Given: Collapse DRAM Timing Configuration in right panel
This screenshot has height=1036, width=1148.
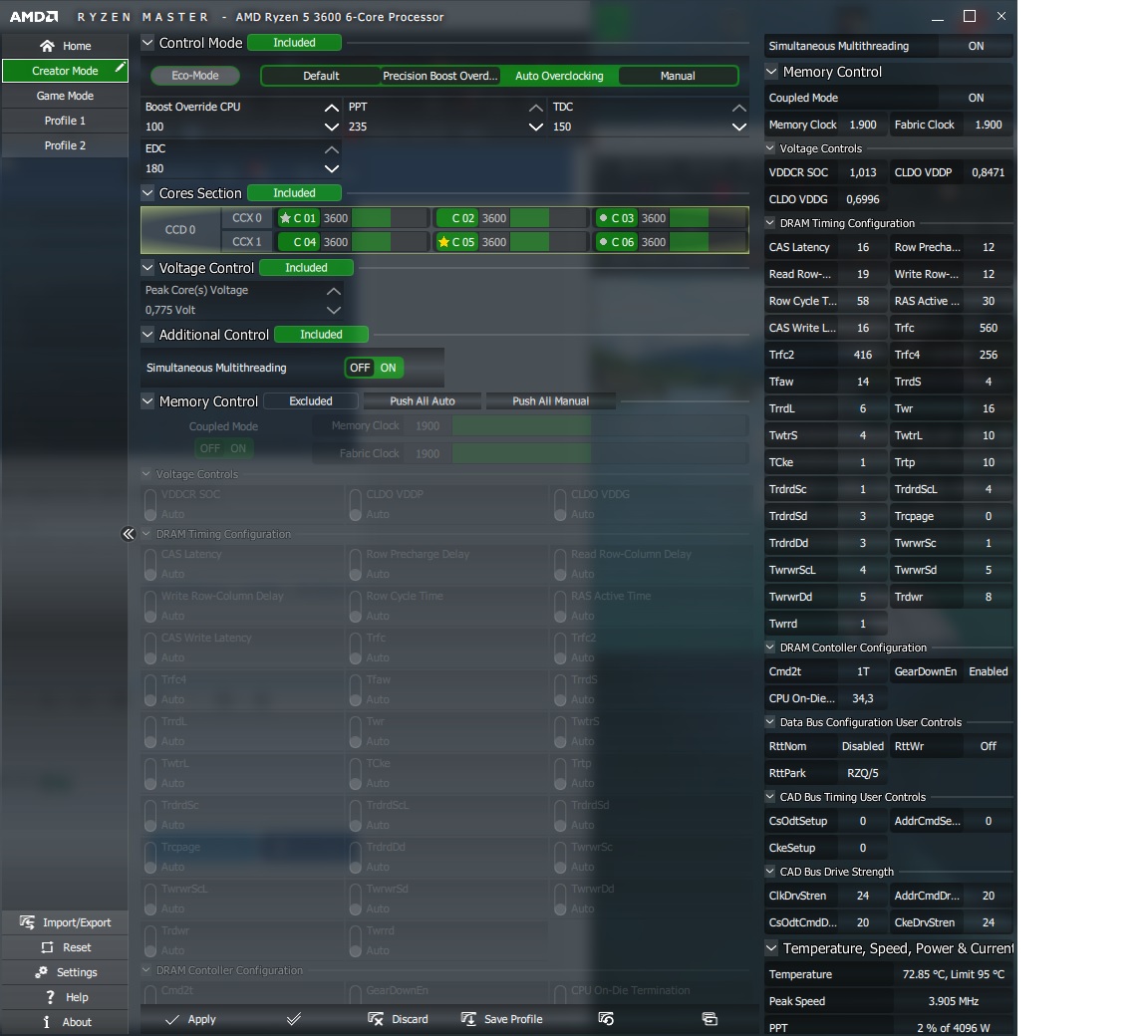Looking at the screenshot, I should pyautogui.click(x=770, y=222).
